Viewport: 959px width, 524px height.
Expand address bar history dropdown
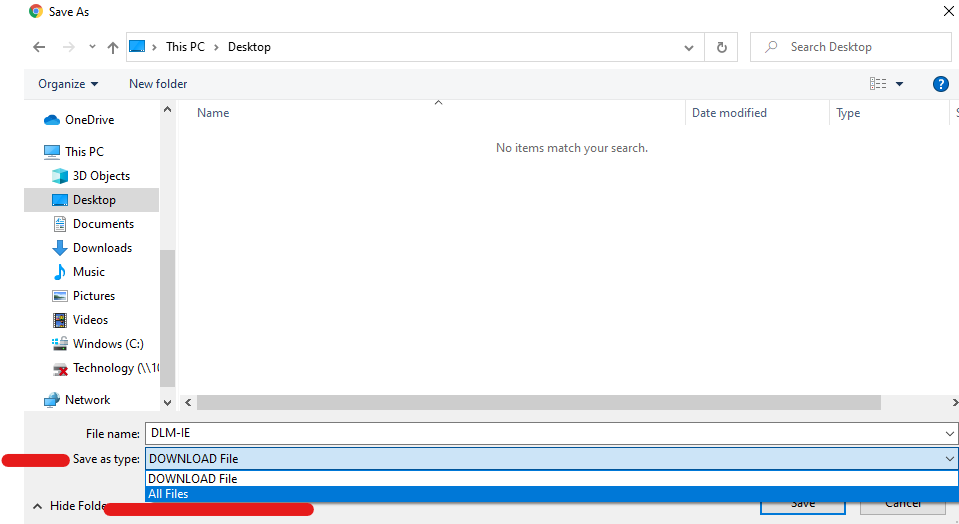pos(689,47)
